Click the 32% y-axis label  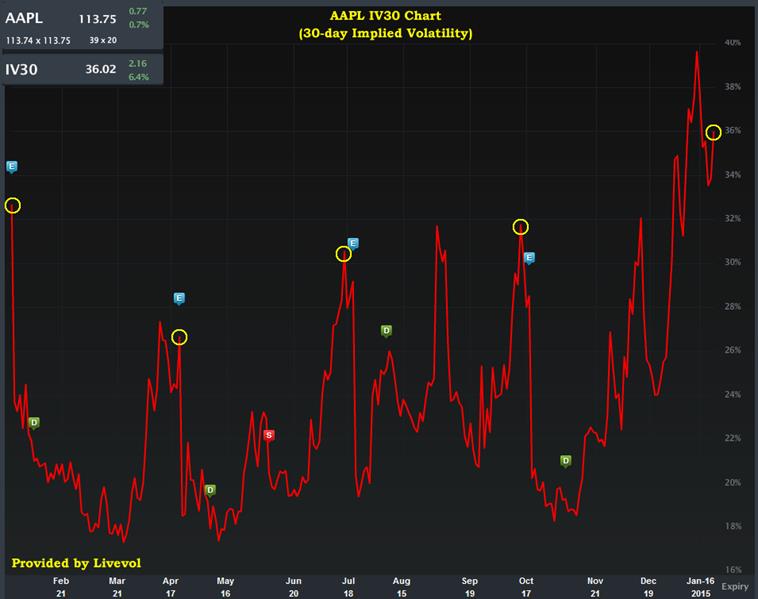(x=732, y=219)
